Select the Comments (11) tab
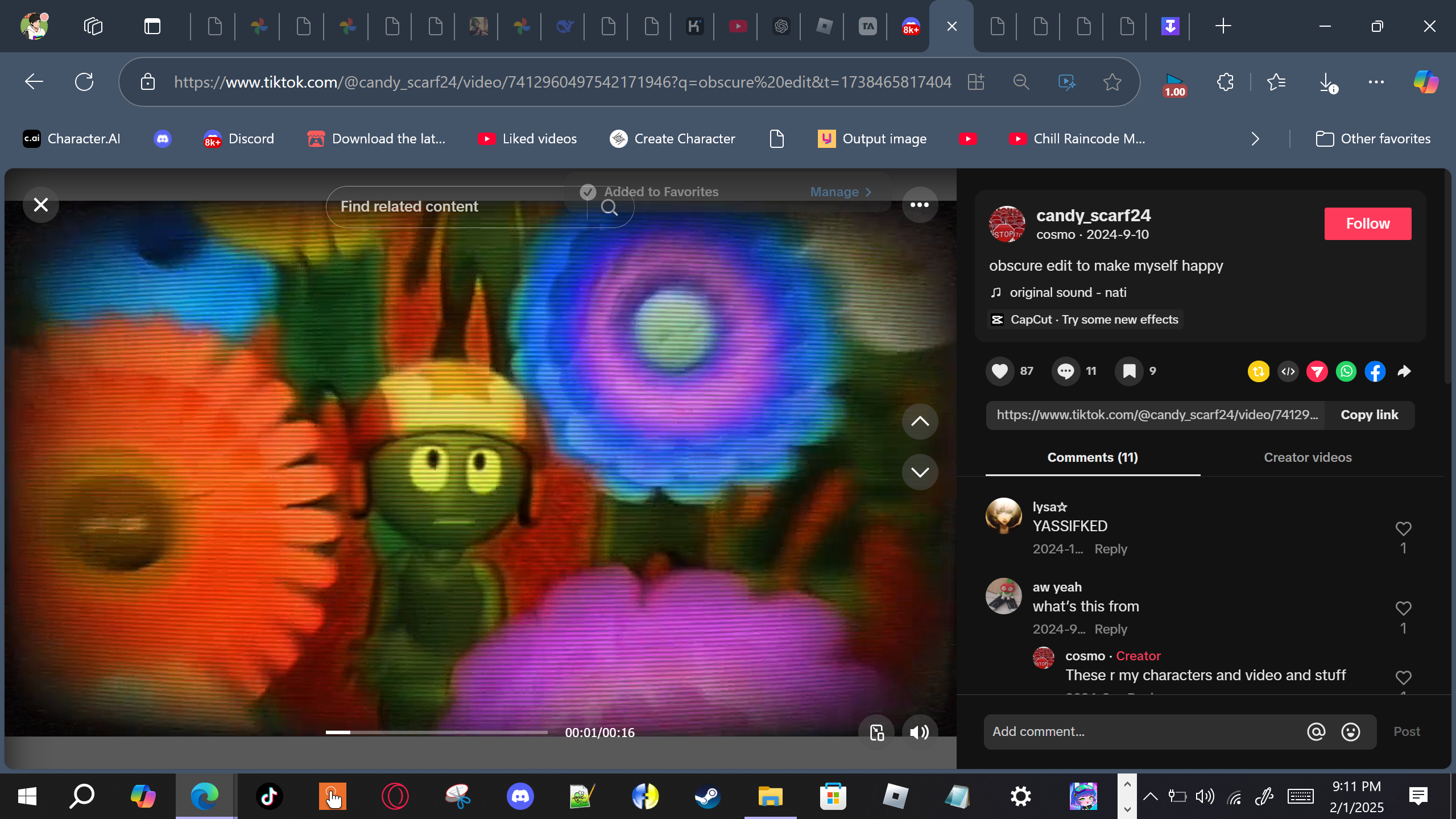The width and height of the screenshot is (1456, 819). (x=1092, y=457)
